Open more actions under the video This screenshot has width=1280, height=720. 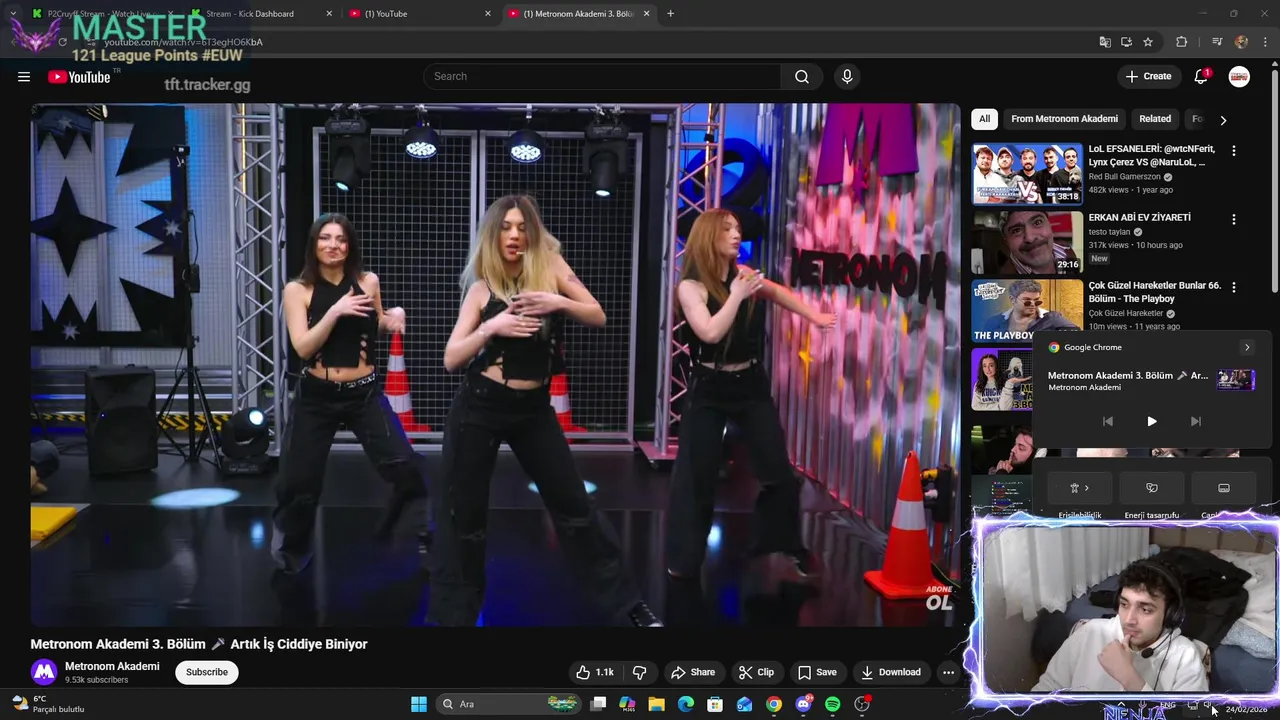(948, 672)
